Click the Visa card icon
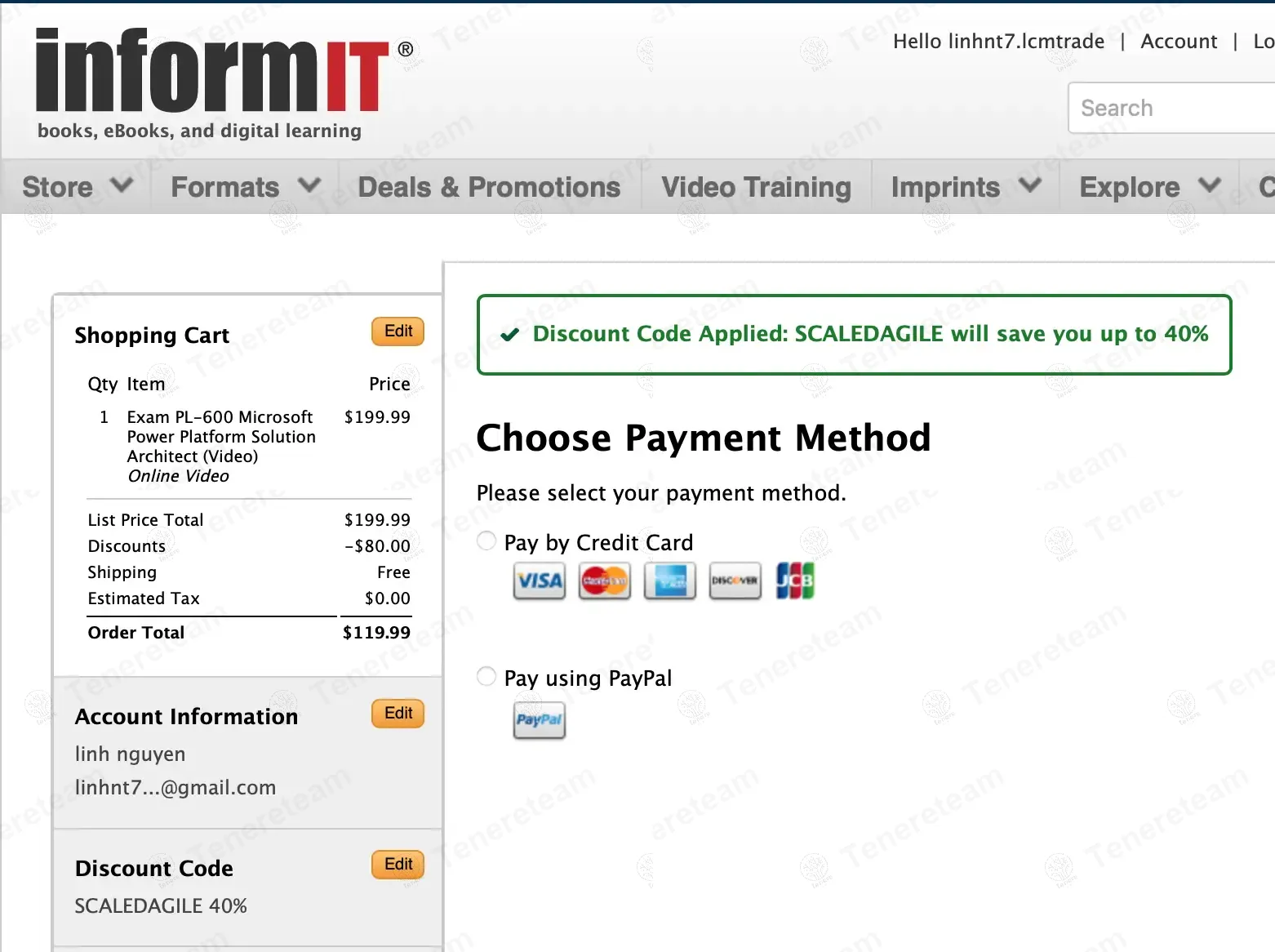Viewport: 1275px width, 952px height. [539, 581]
